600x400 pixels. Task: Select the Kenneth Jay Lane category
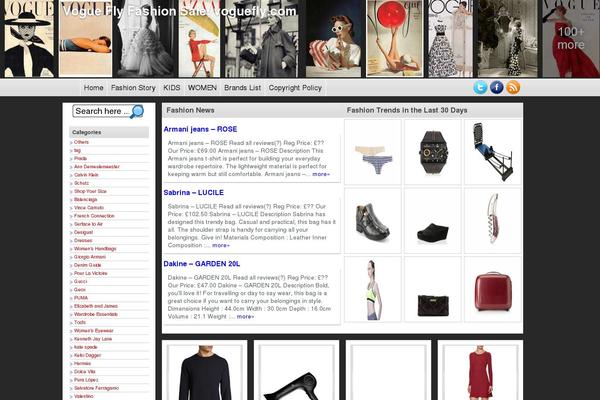click(x=93, y=339)
